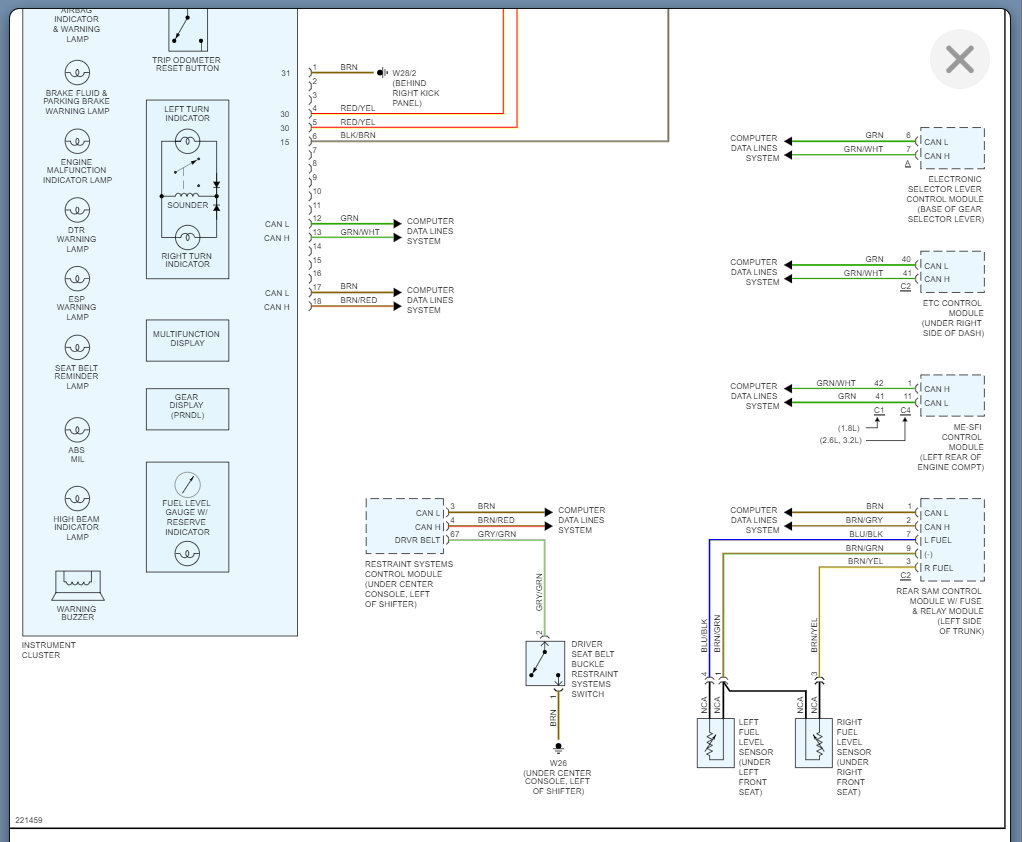Click the Seat Belt Reminder lamp symbol
Image resolution: width=1022 pixels, height=842 pixels.
pyautogui.click(x=77, y=347)
